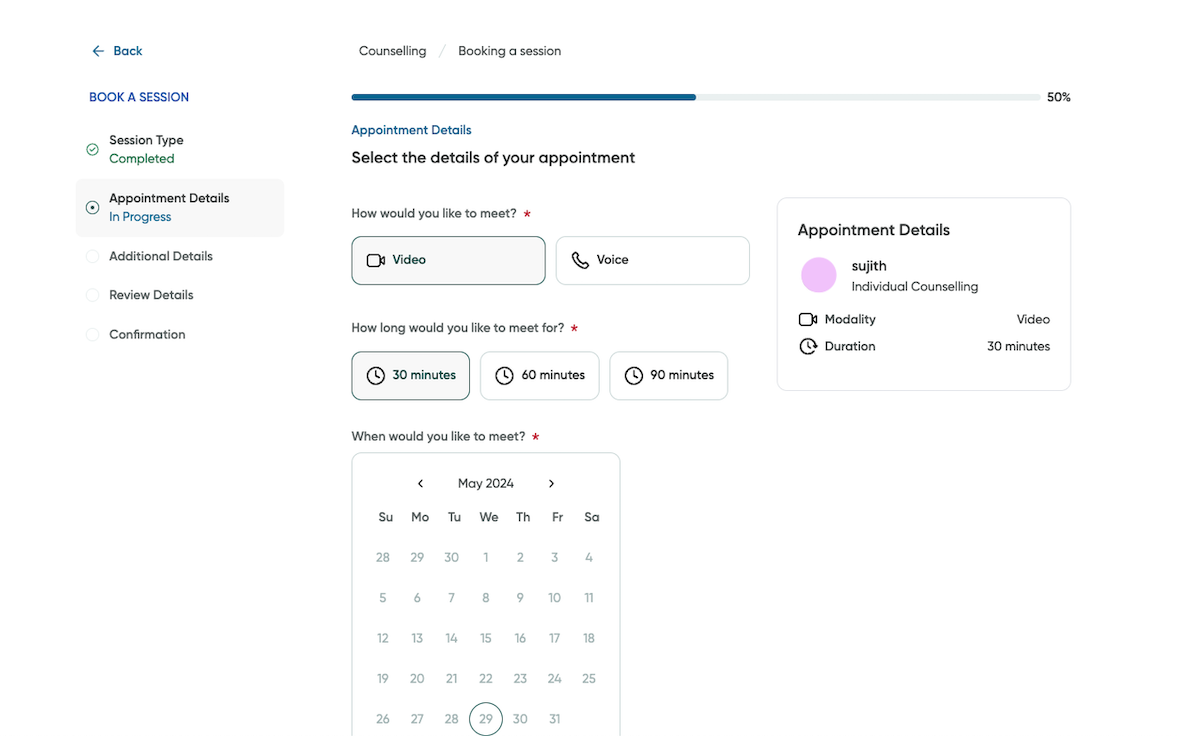The width and height of the screenshot is (1177, 736).
Task: Click the phone icon in Voice option
Action: pyautogui.click(x=580, y=260)
